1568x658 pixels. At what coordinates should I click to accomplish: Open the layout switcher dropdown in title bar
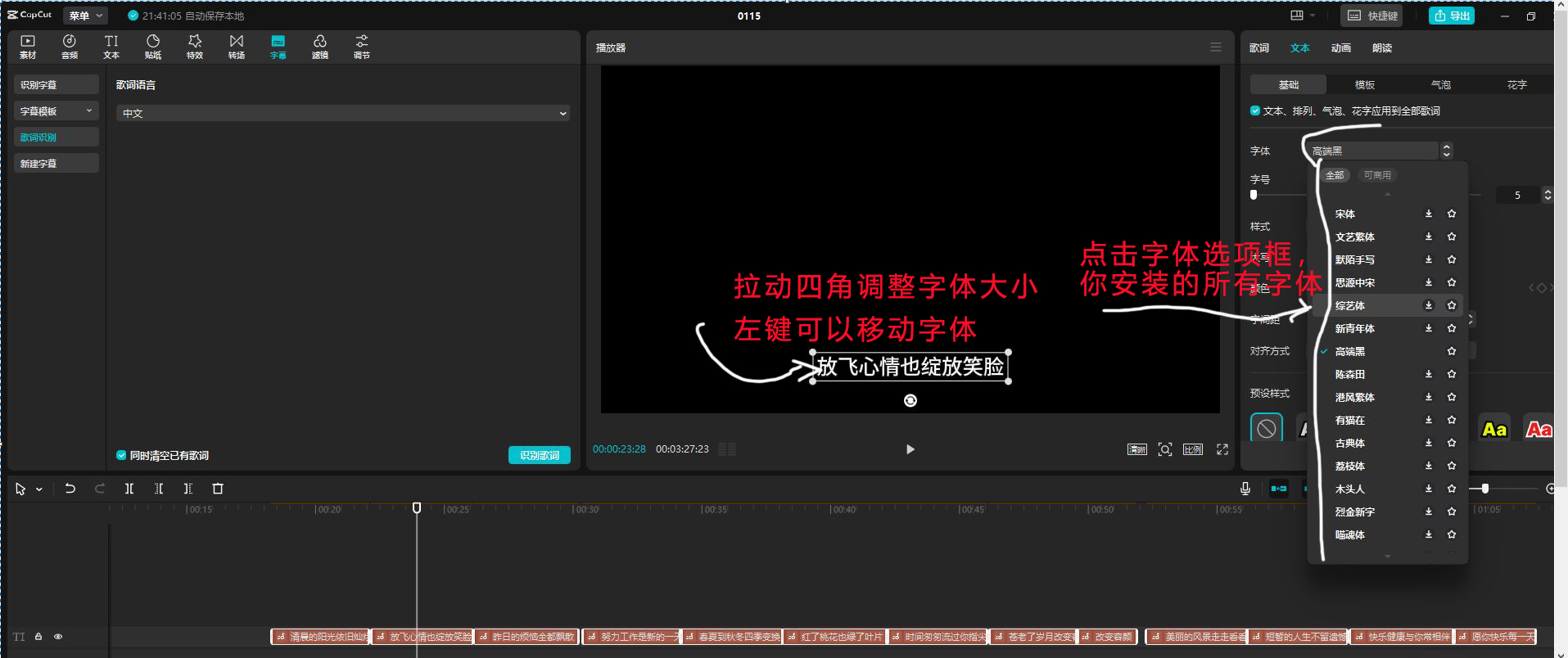point(1303,16)
